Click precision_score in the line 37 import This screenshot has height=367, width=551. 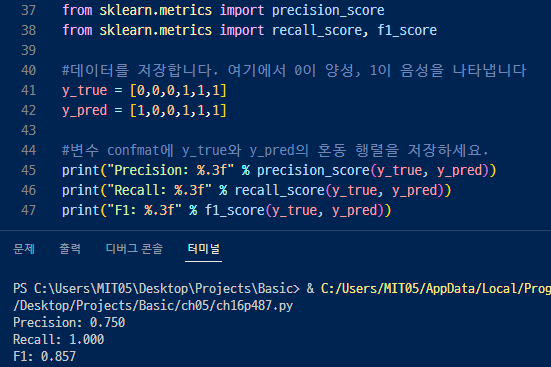[x=328, y=11]
